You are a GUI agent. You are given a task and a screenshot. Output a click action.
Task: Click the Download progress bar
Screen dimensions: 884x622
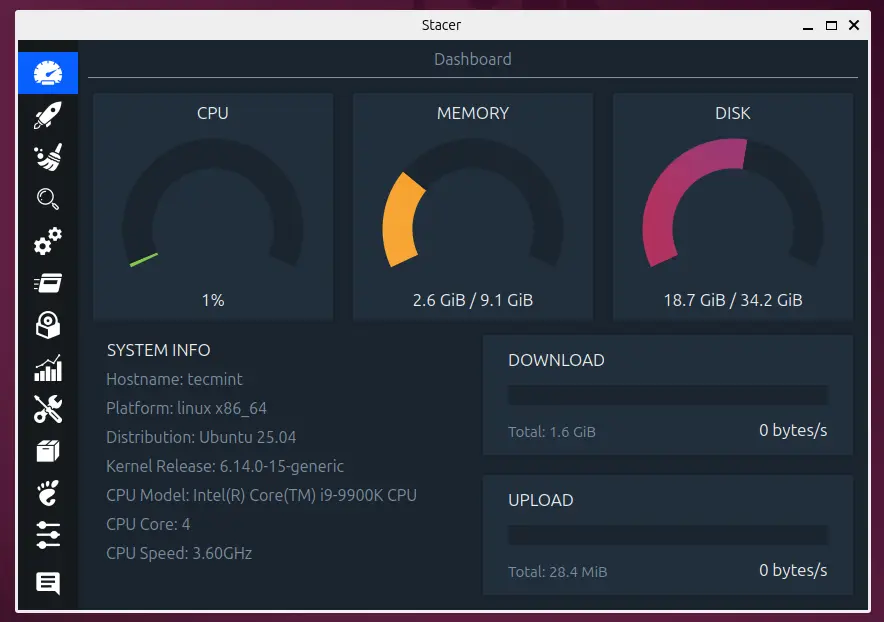(667, 394)
